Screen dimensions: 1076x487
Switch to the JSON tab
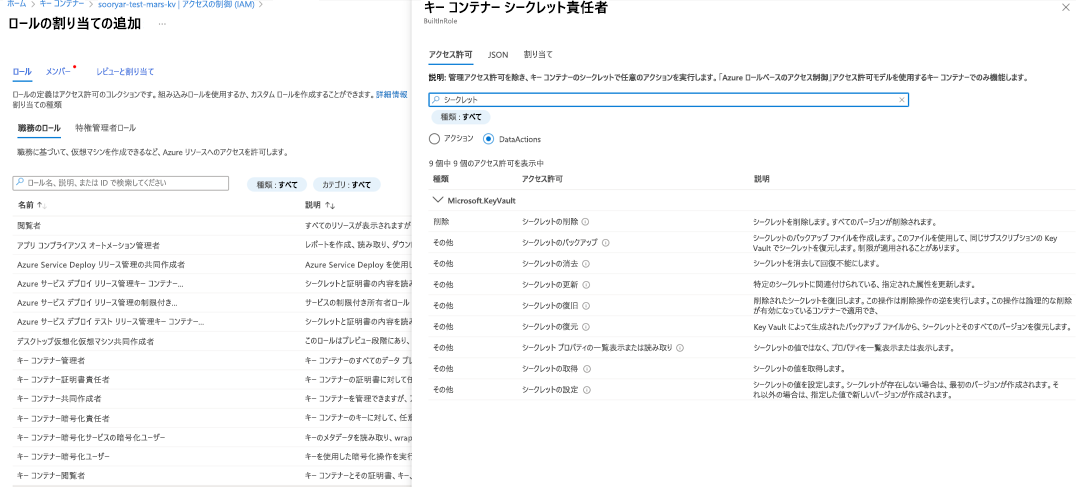pos(497,54)
